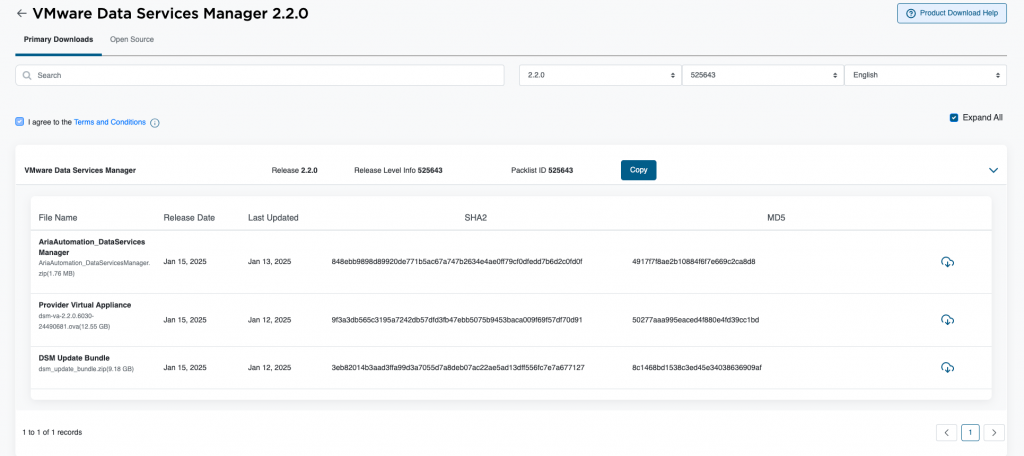Select the SHA2 hash starting with 9f3a3db
This screenshot has height=456, width=1024.
tap(456, 320)
